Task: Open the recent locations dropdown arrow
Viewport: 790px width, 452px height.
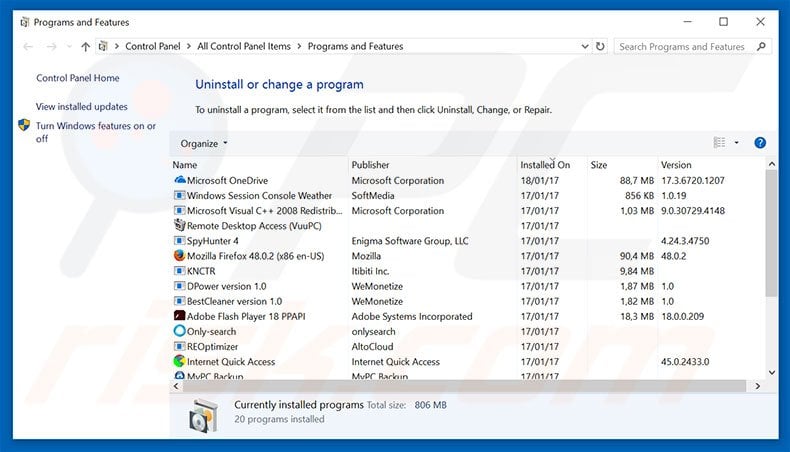Action: [x=69, y=47]
